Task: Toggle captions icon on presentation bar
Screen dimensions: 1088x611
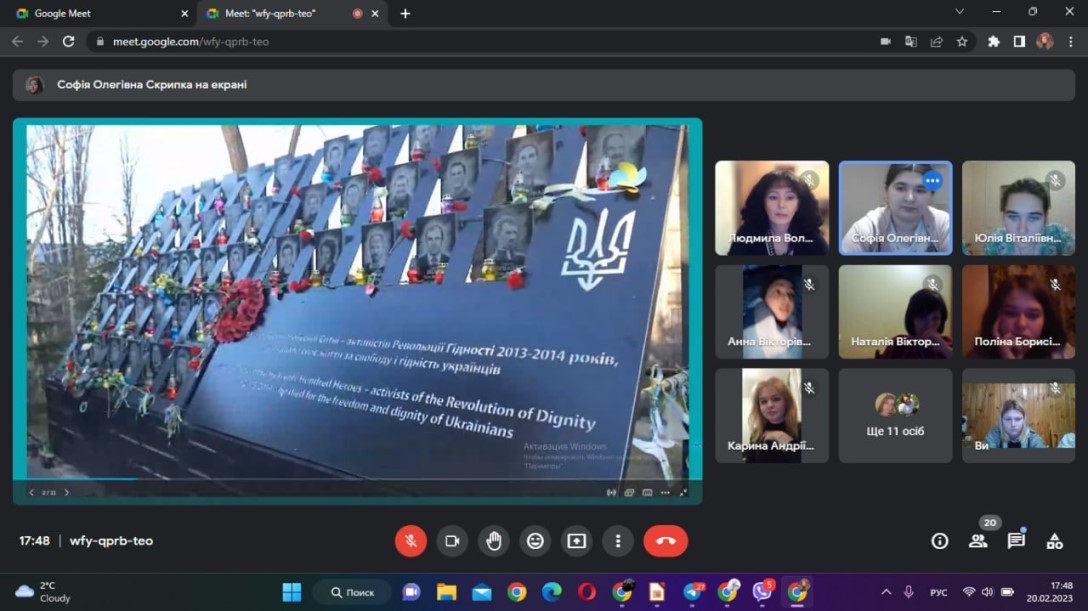Action: 647,492
